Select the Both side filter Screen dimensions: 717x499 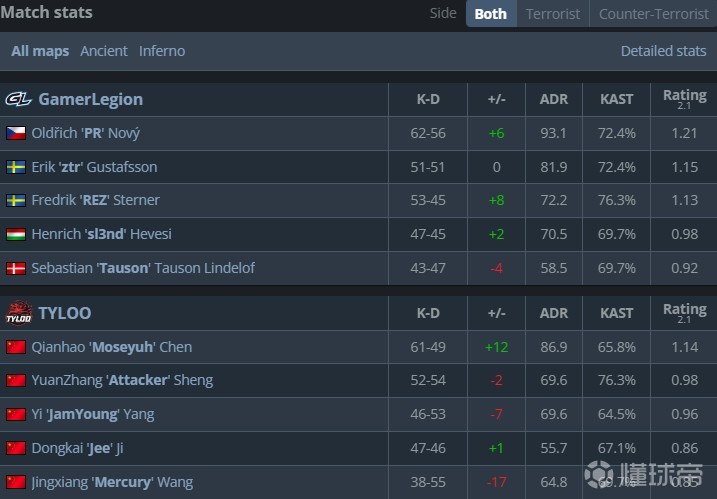coord(490,14)
